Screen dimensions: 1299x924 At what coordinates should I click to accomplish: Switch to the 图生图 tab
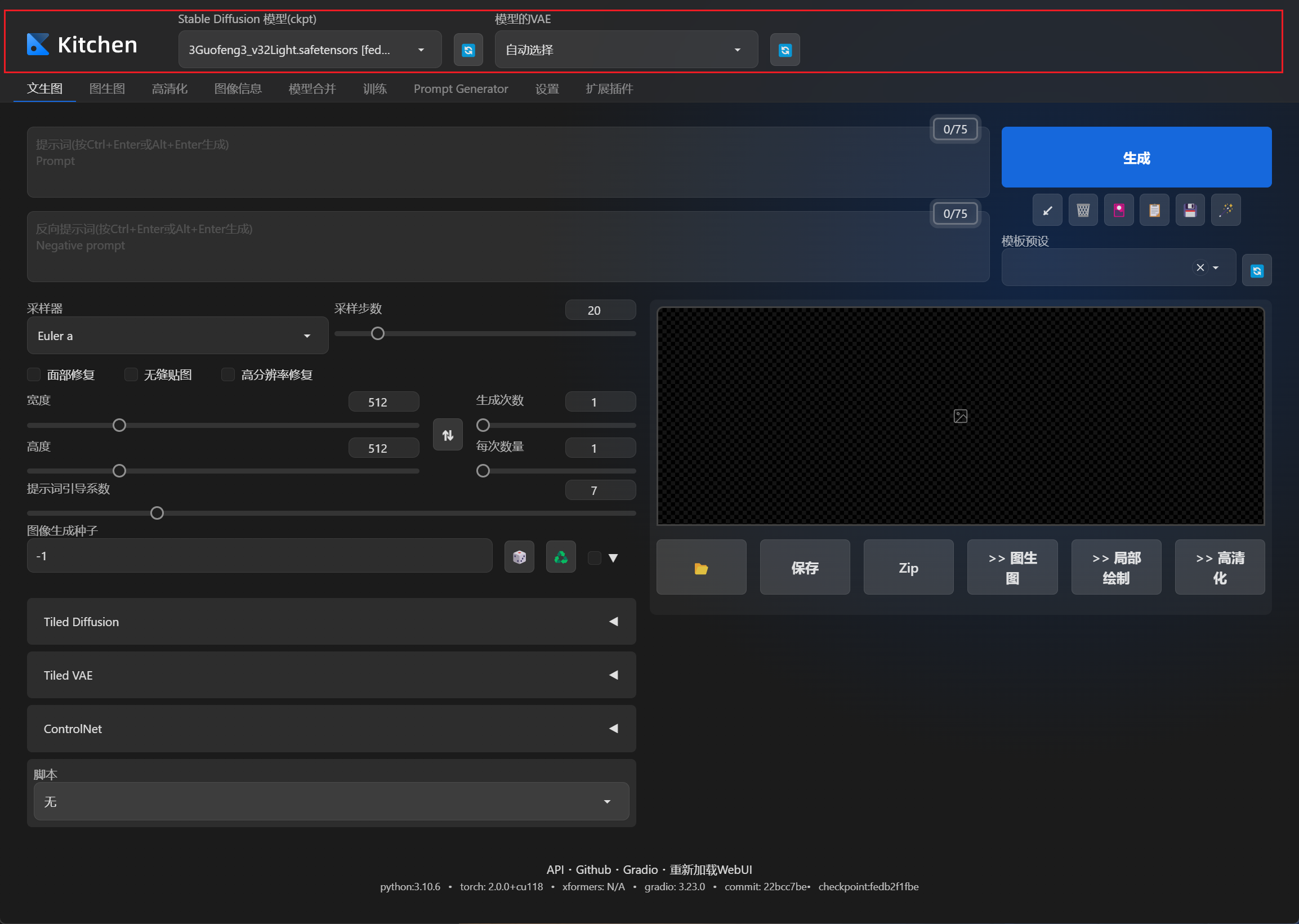point(107,89)
